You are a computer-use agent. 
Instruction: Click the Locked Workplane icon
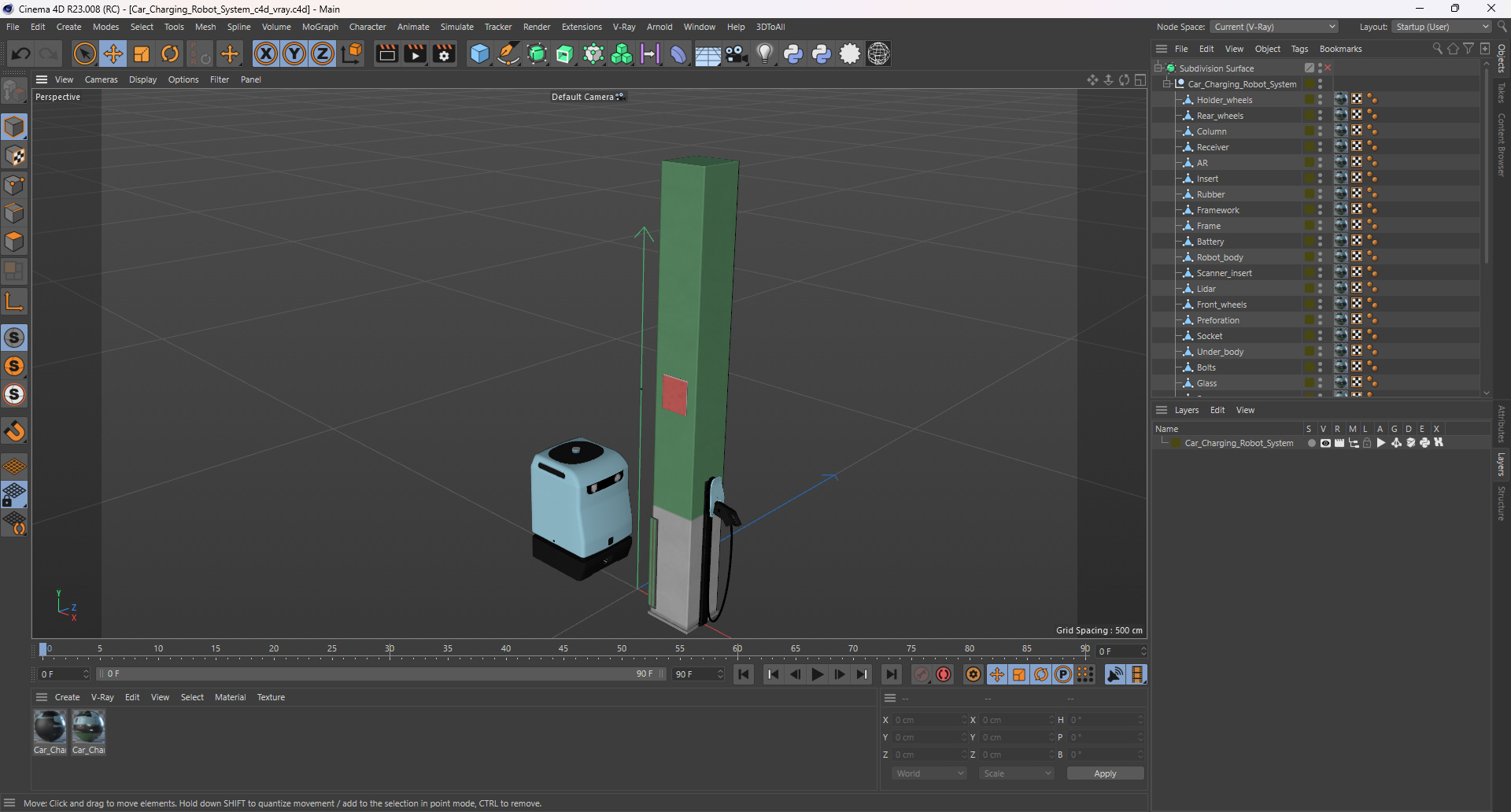(14, 495)
